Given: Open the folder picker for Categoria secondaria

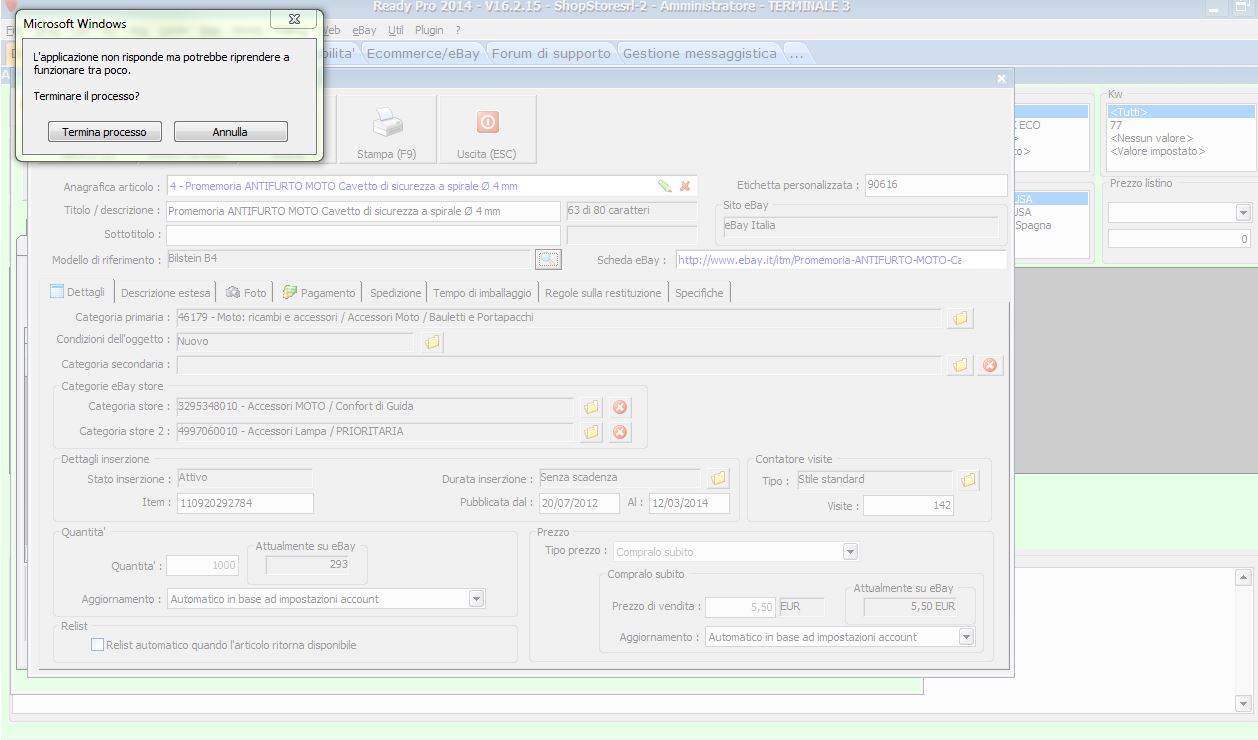Looking at the screenshot, I should [x=960, y=365].
